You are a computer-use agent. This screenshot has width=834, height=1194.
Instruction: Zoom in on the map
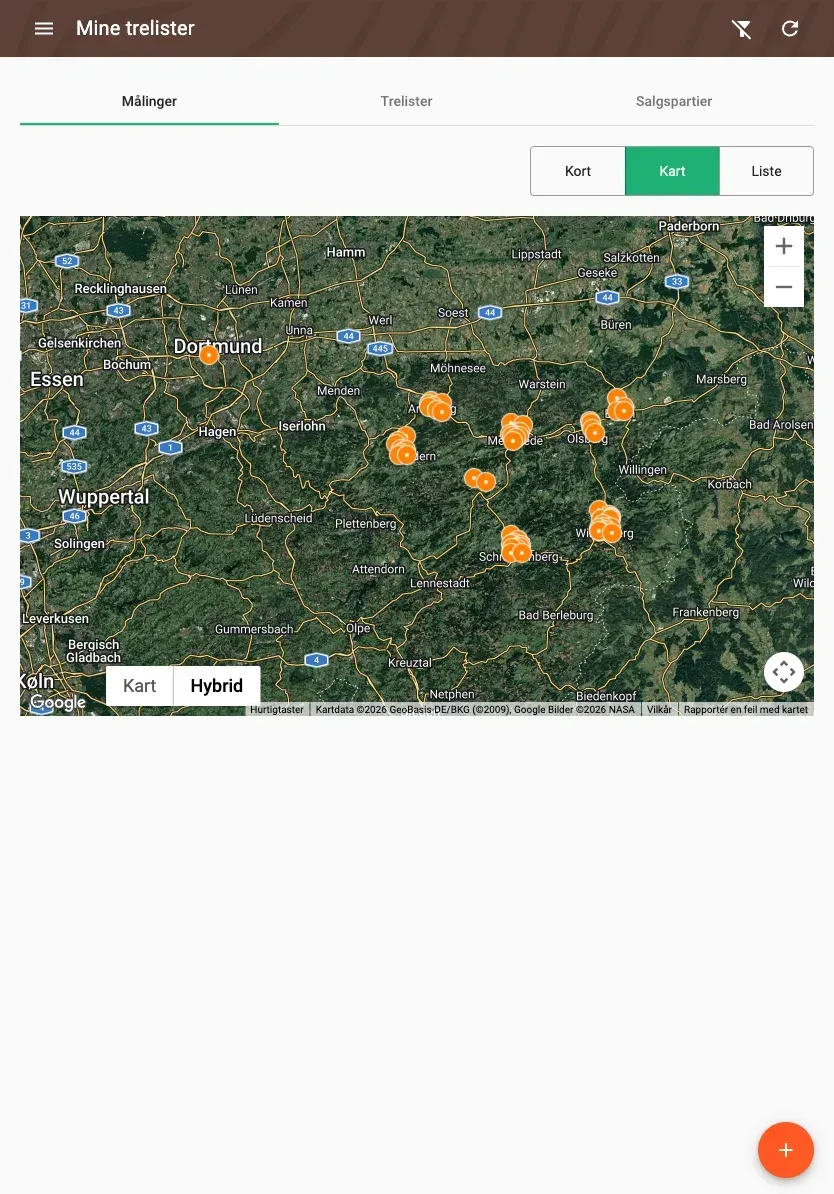tap(784, 247)
